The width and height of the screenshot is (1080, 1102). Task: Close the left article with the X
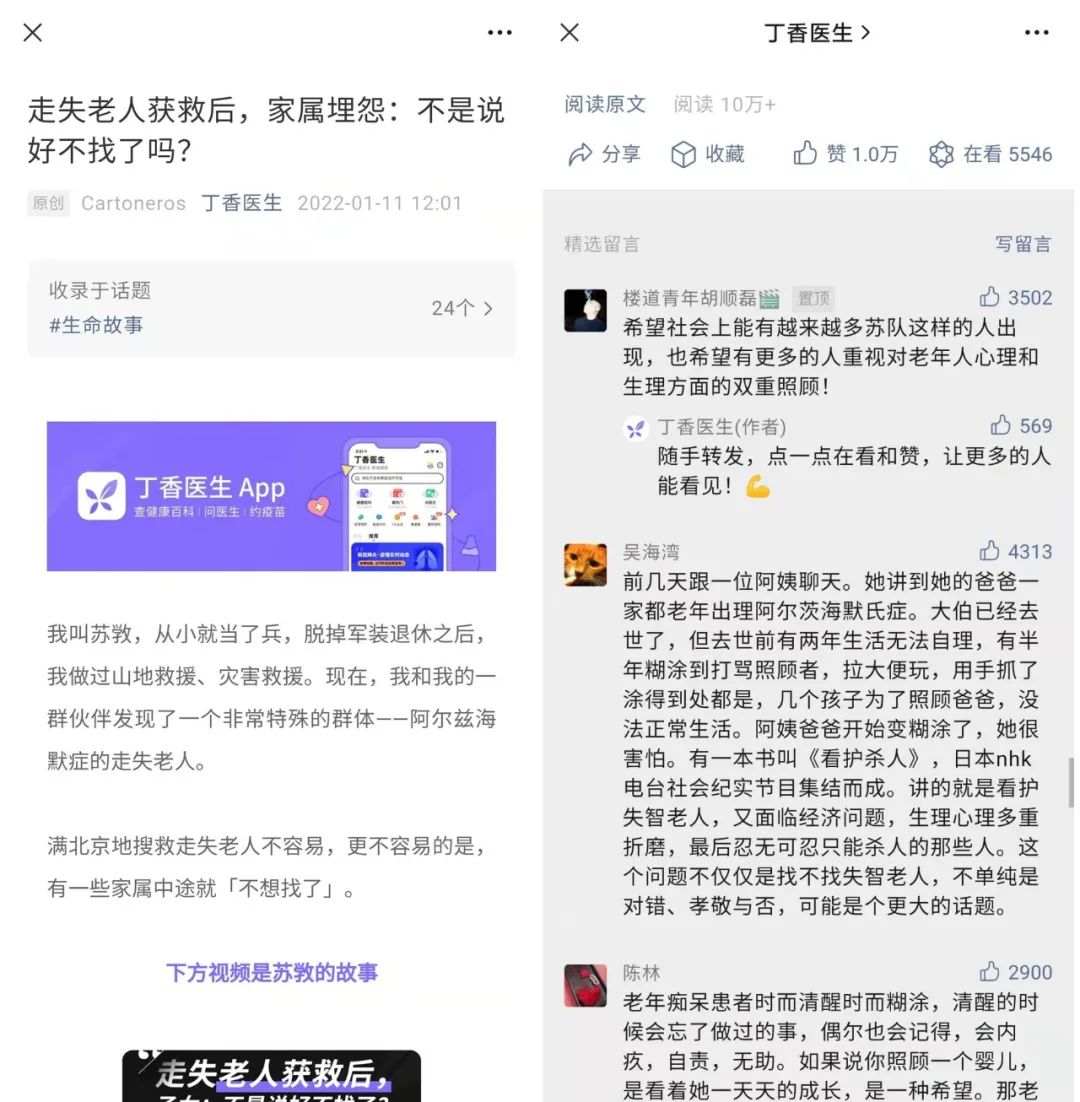pos(33,32)
